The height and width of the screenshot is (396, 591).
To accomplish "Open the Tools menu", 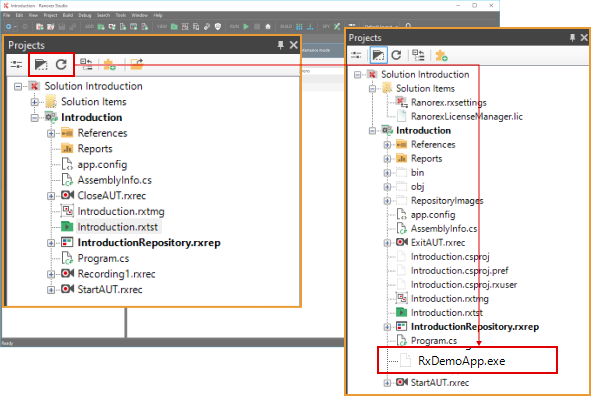I will tap(121, 15).
